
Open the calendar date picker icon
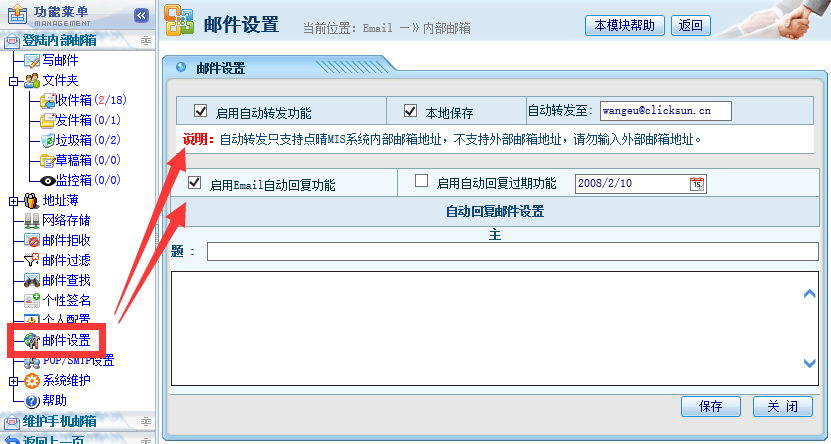(697, 184)
